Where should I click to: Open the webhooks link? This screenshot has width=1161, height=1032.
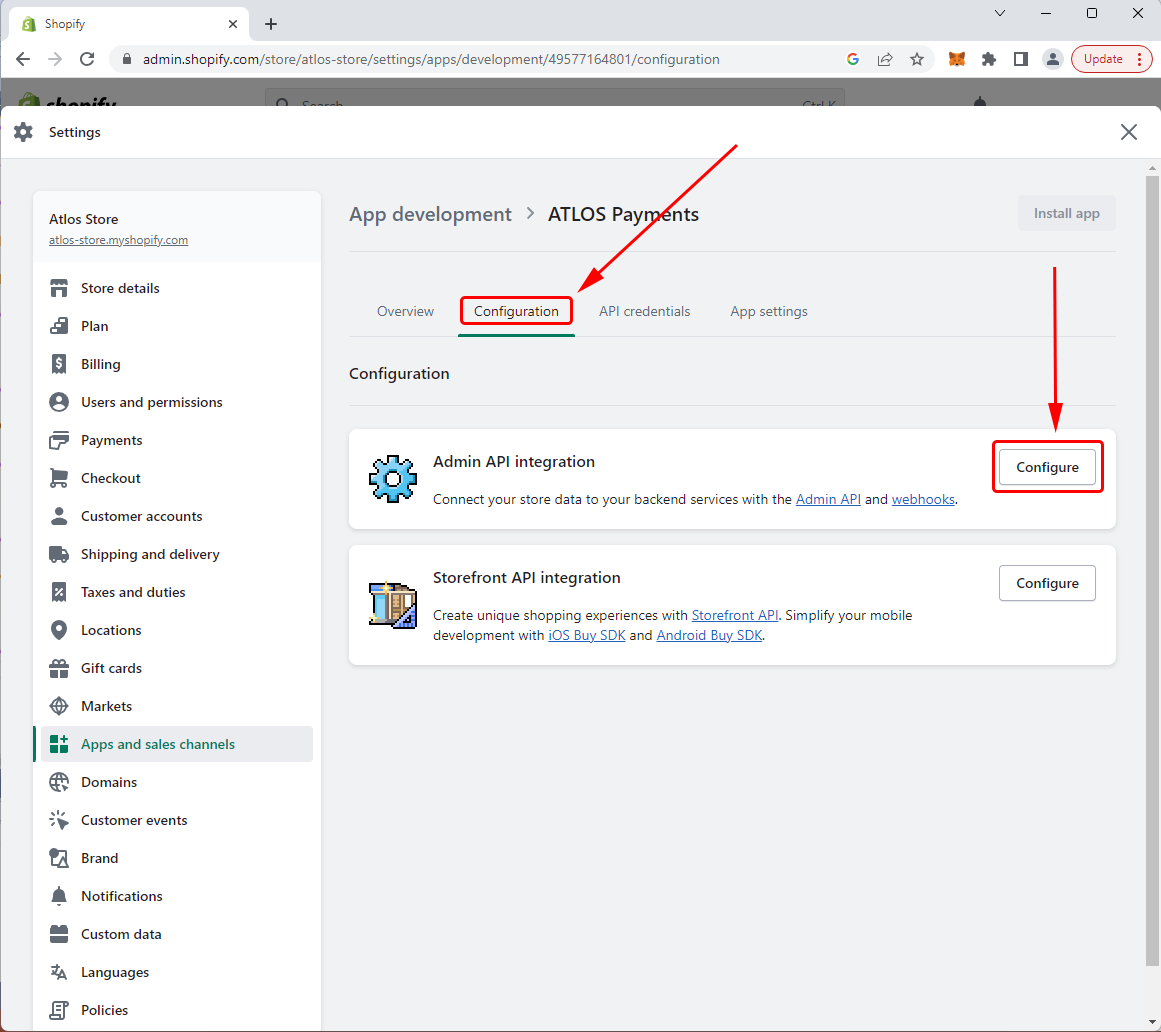pyautogui.click(x=923, y=500)
